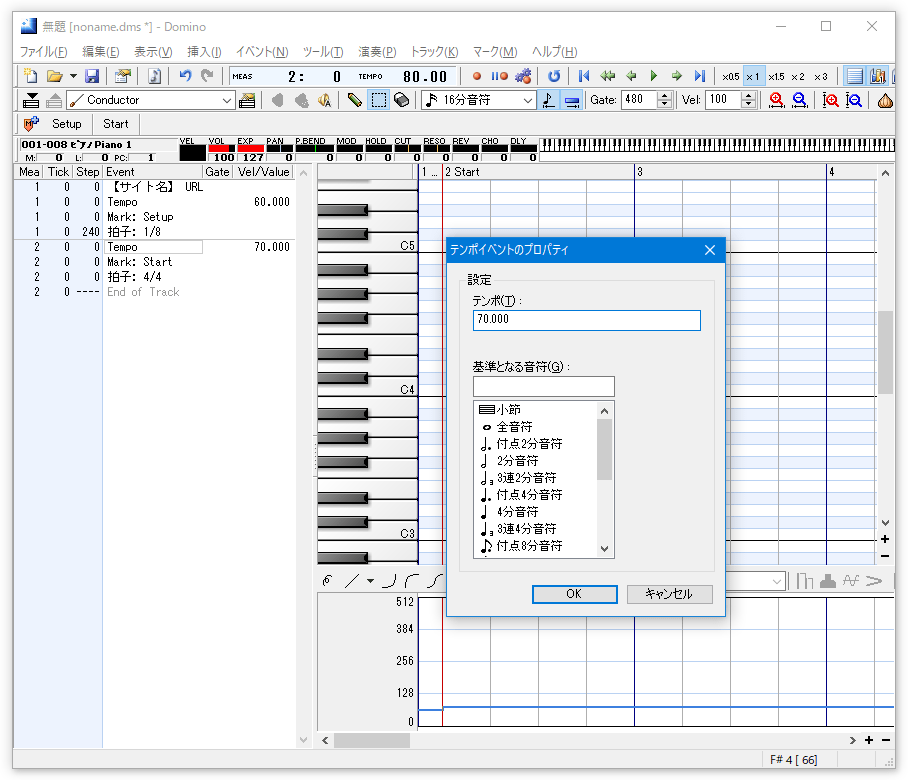This screenshot has width=908, height=780.
Task: Open the 16分音符 quantize dropdown
Action: [x=528, y=100]
